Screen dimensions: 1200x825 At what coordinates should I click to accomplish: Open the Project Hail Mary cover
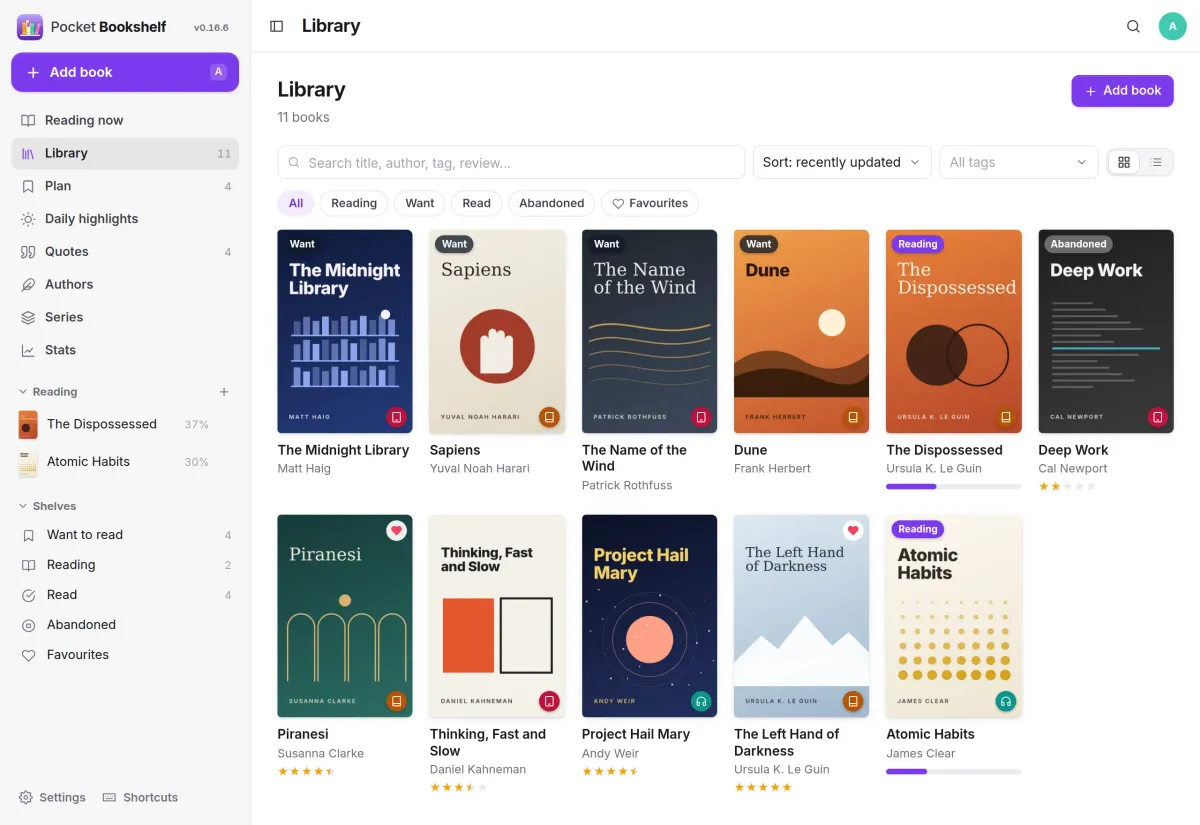pos(649,616)
